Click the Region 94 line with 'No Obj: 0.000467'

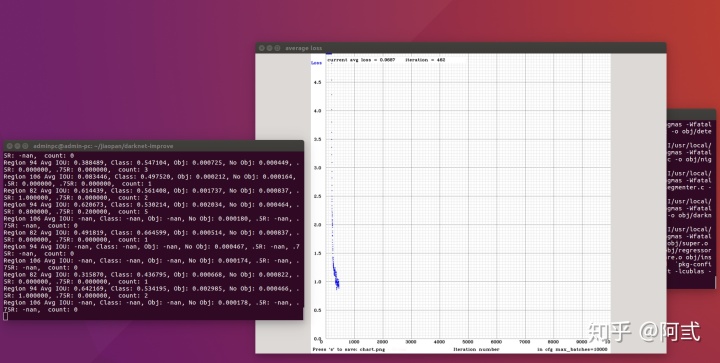click(152, 246)
